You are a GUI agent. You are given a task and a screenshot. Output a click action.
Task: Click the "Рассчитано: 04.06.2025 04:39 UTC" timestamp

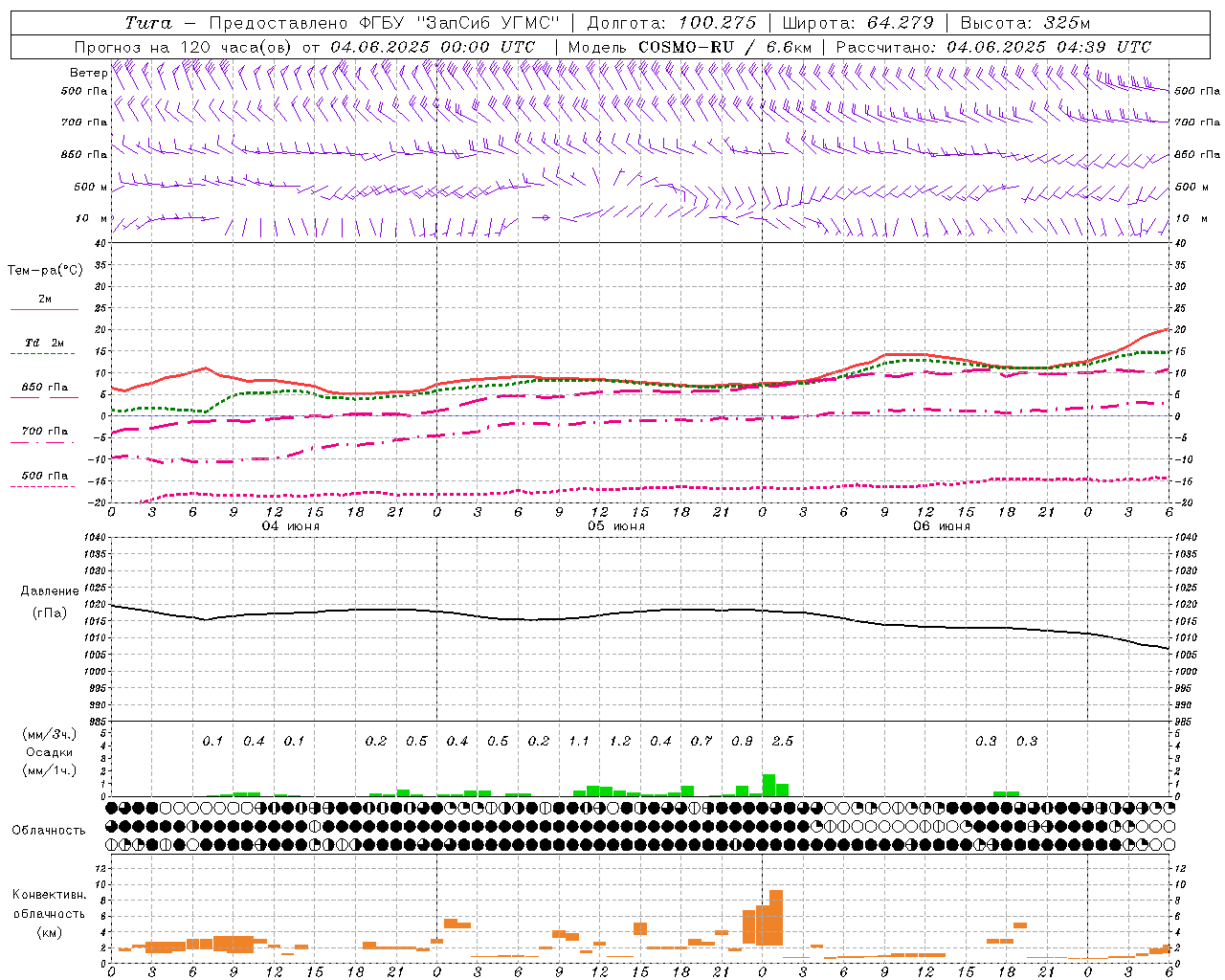coord(993,47)
